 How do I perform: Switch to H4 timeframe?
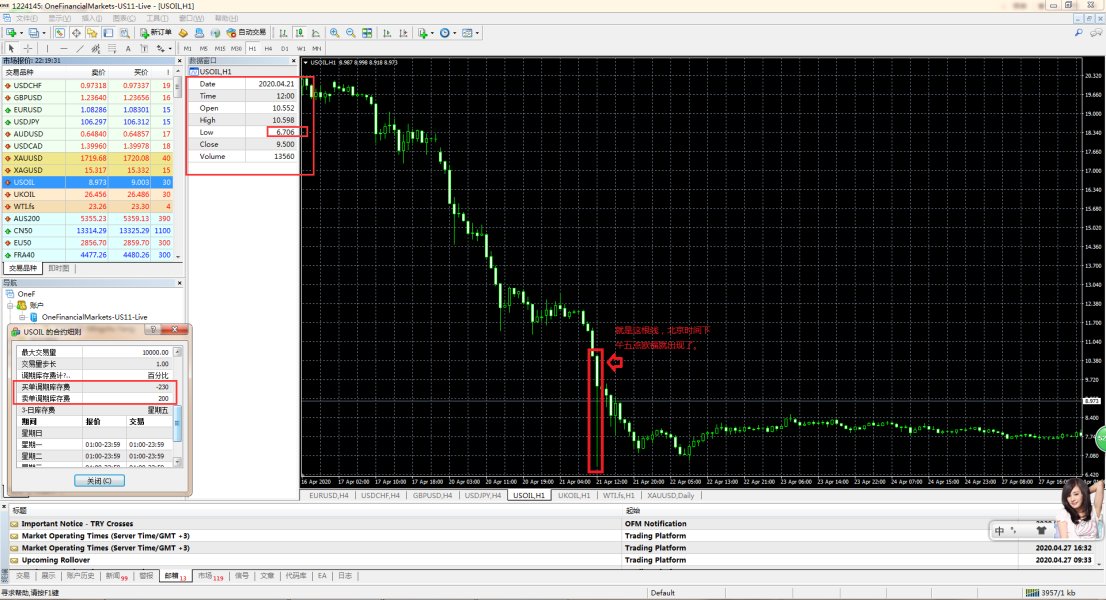268,48
